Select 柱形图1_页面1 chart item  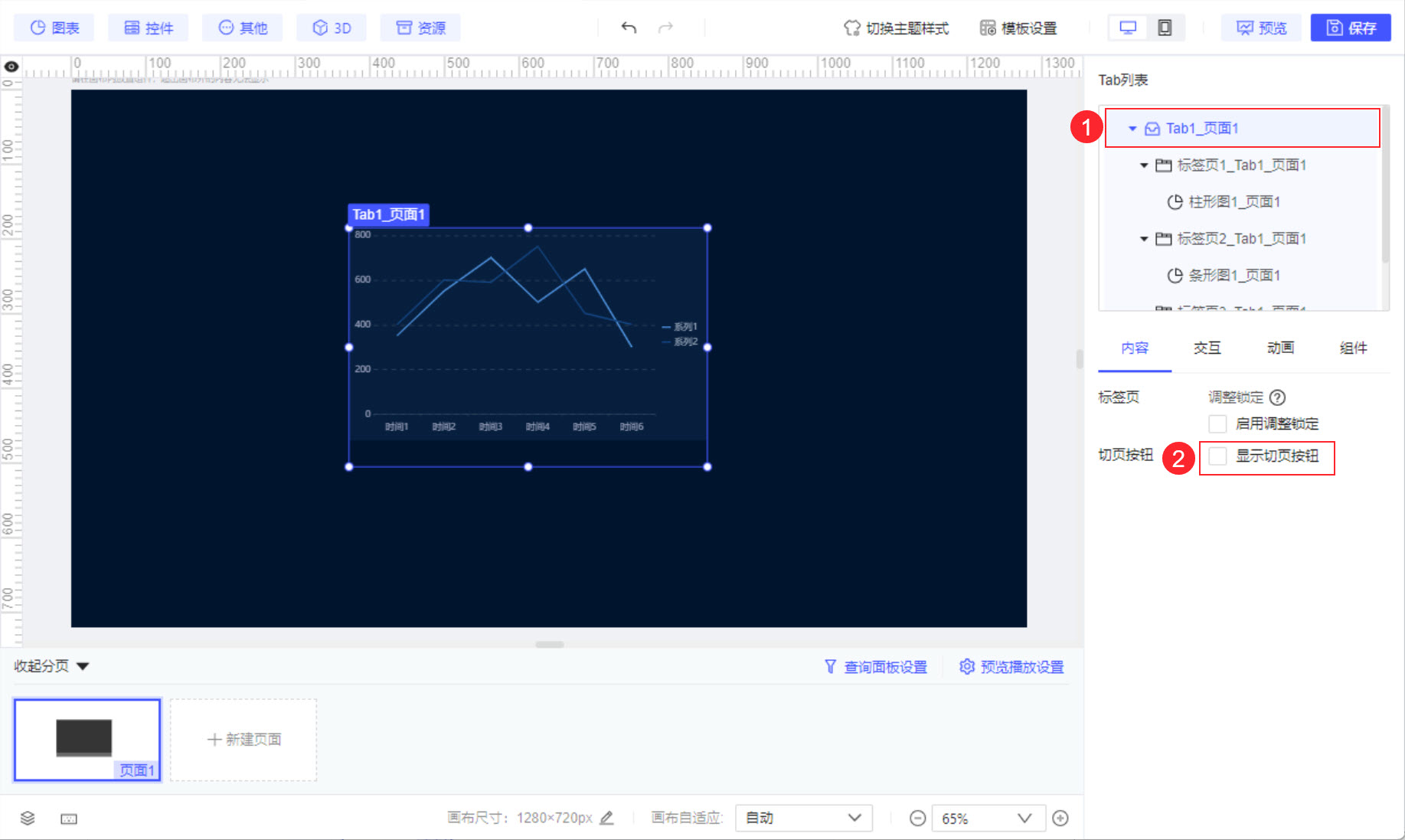tap(1233, 201)
